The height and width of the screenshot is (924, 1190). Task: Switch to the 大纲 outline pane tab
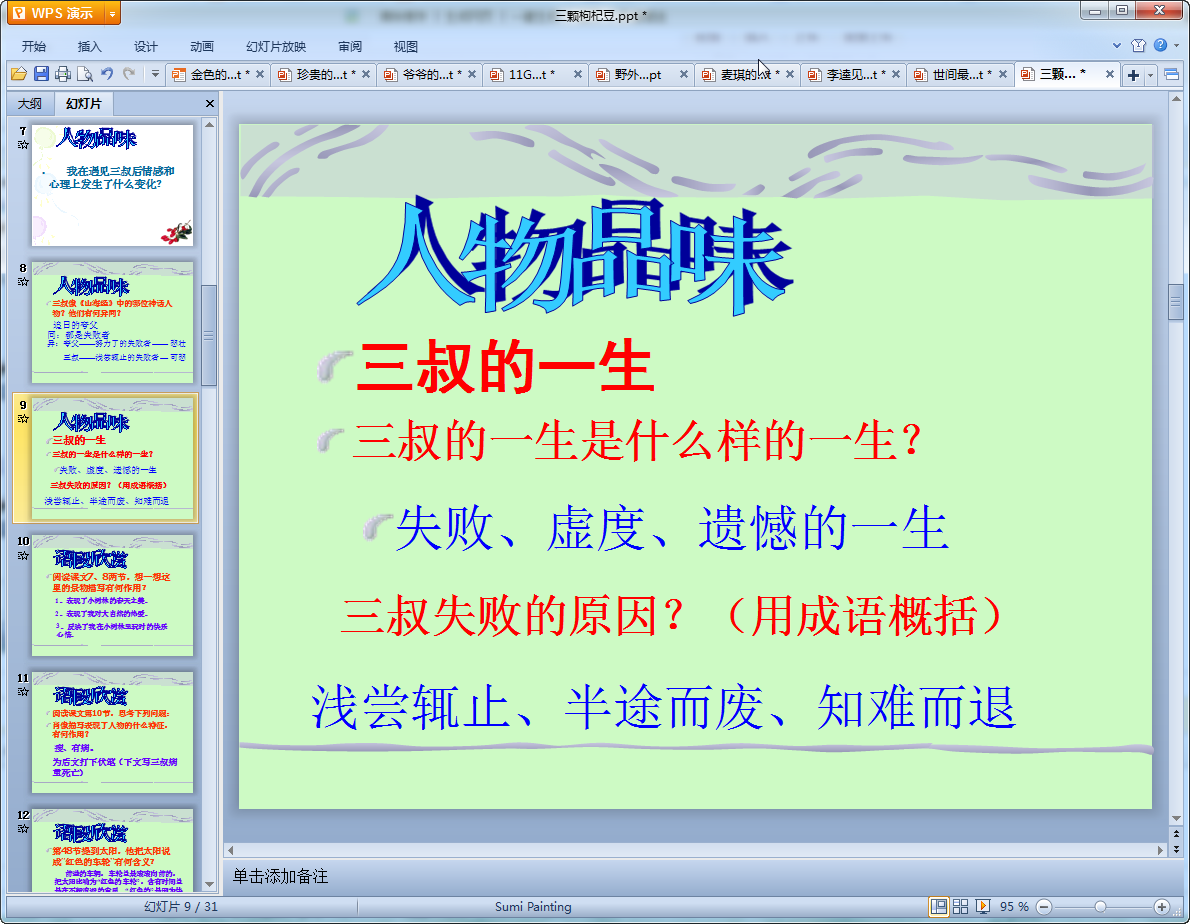coord(30,103)
